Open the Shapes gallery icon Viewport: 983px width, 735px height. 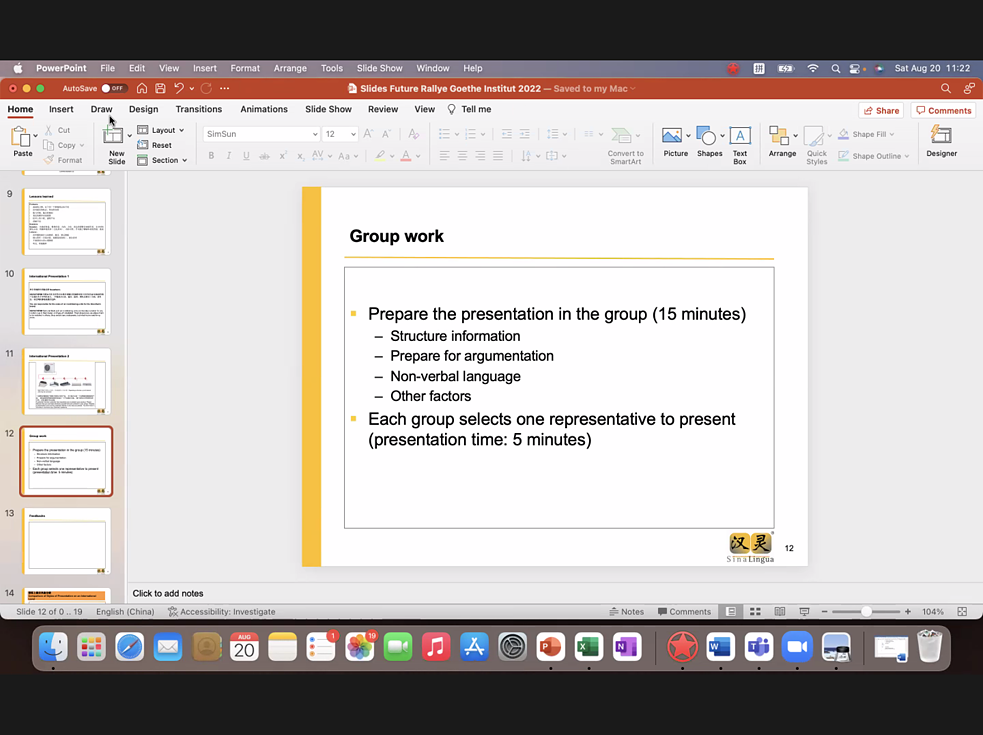(x=707, y=137)
